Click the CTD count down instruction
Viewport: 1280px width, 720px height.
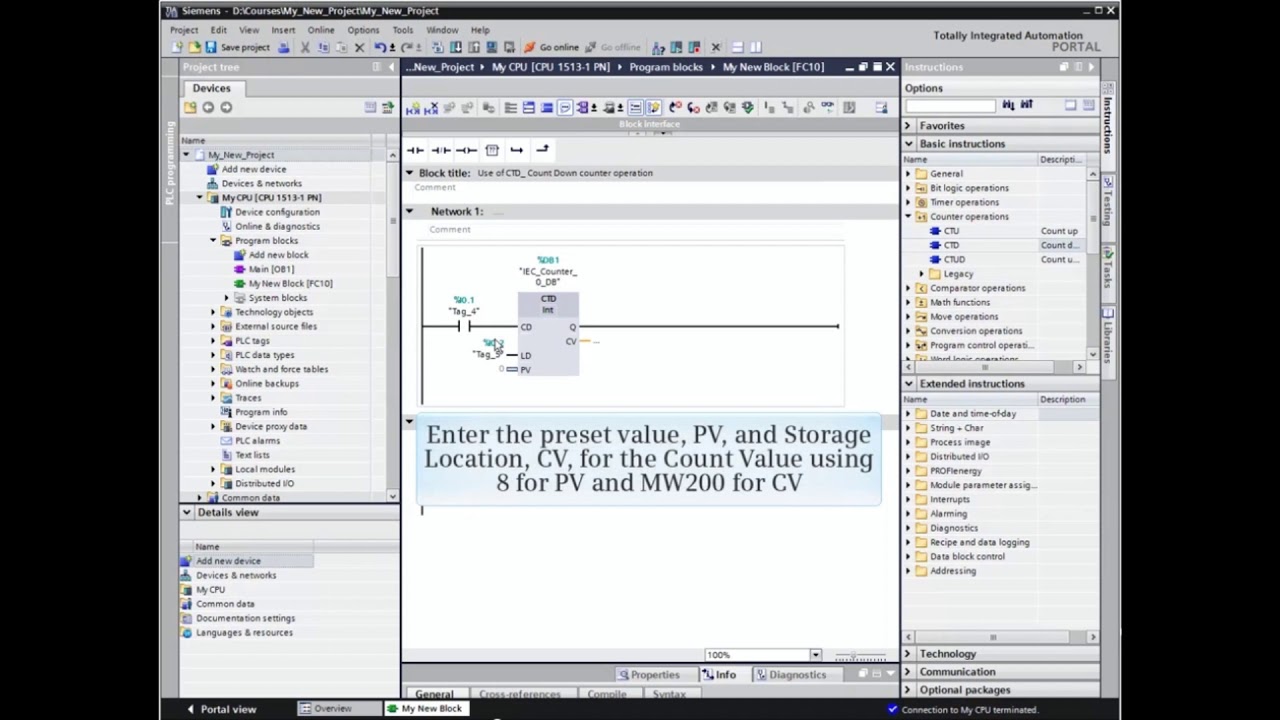pyautogui.click(x=951, y=245)
